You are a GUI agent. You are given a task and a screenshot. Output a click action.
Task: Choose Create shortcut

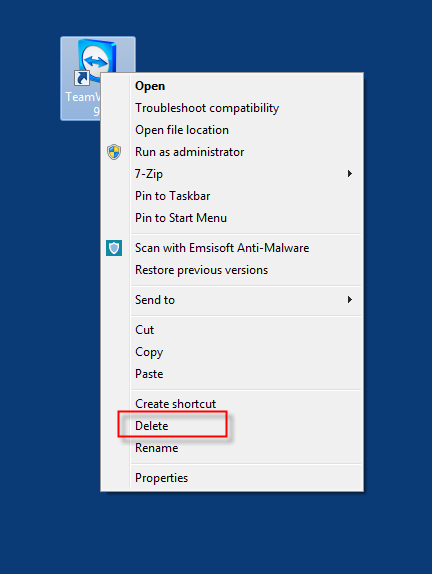[175, 404]
